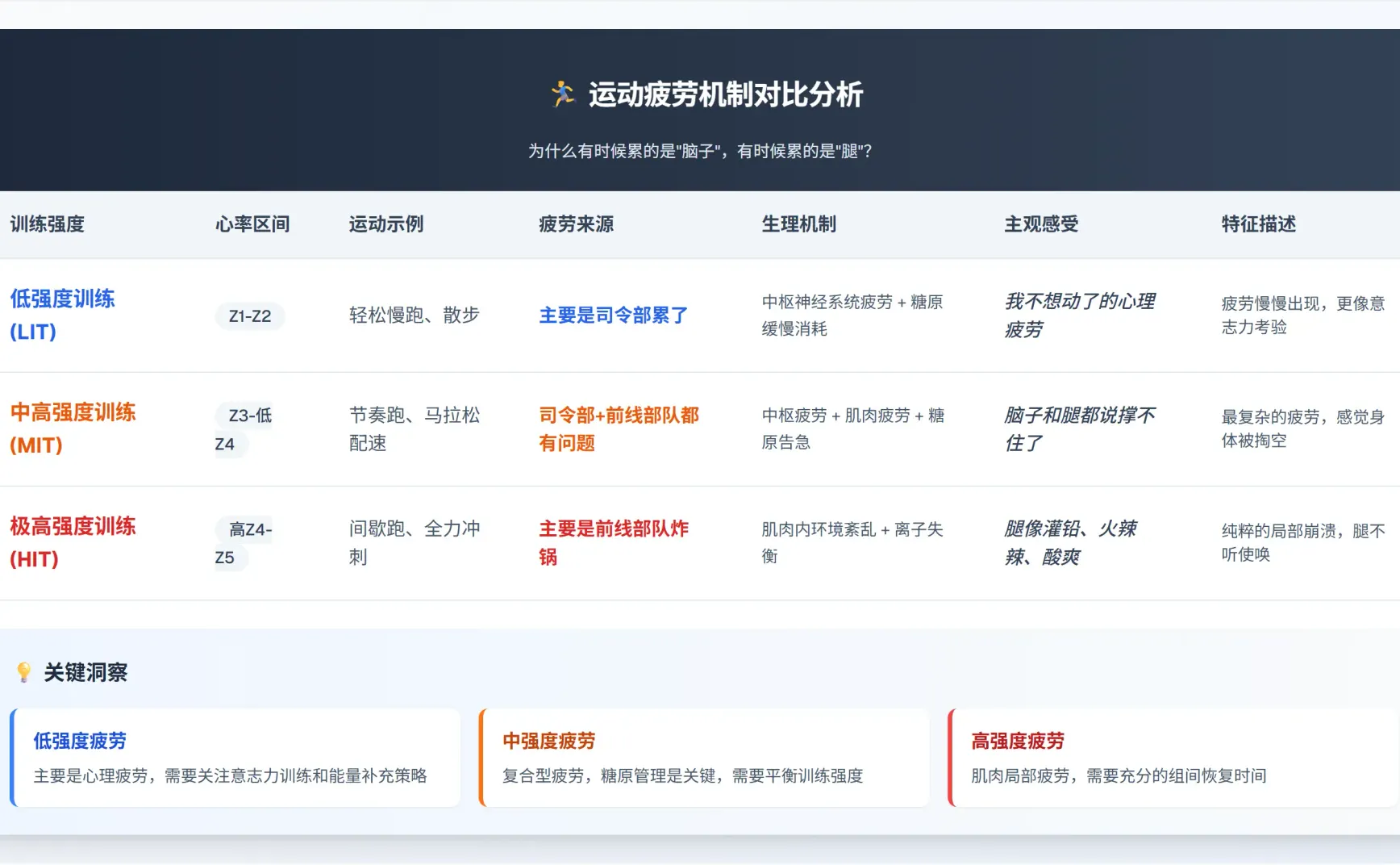Click the cell 中枢神经系统疲劳 + 糖原缓慢消耗

click(852, 315)
